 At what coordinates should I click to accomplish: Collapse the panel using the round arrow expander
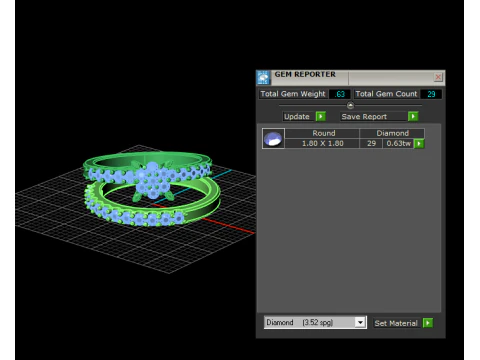(350, 105)
